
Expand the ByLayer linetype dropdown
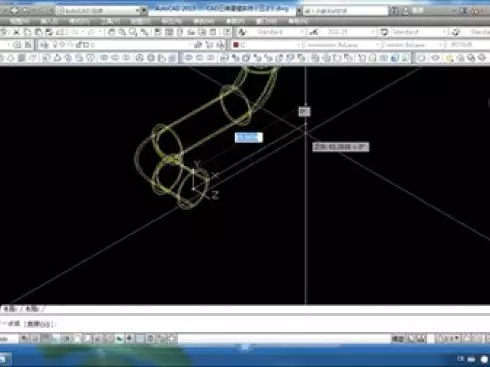click(x=343, y=45)
